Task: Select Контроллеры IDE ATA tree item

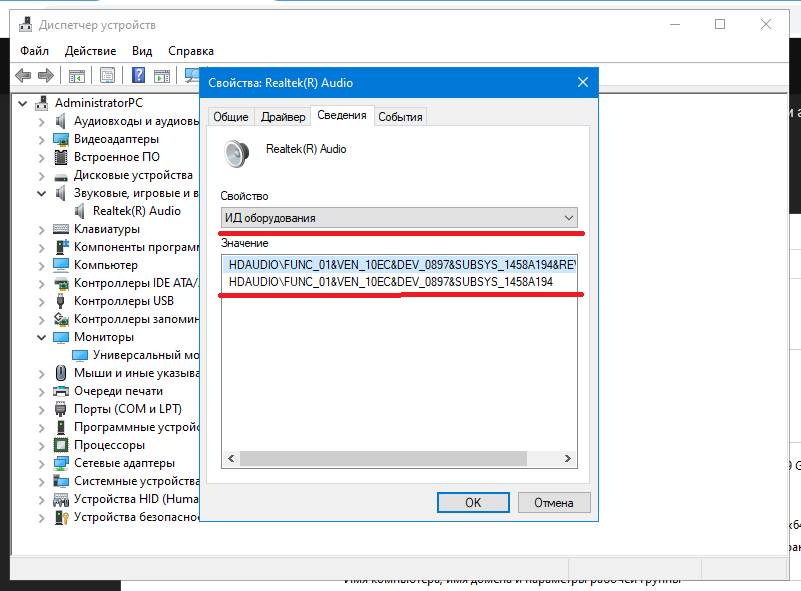Action: [x=136, y=283]
